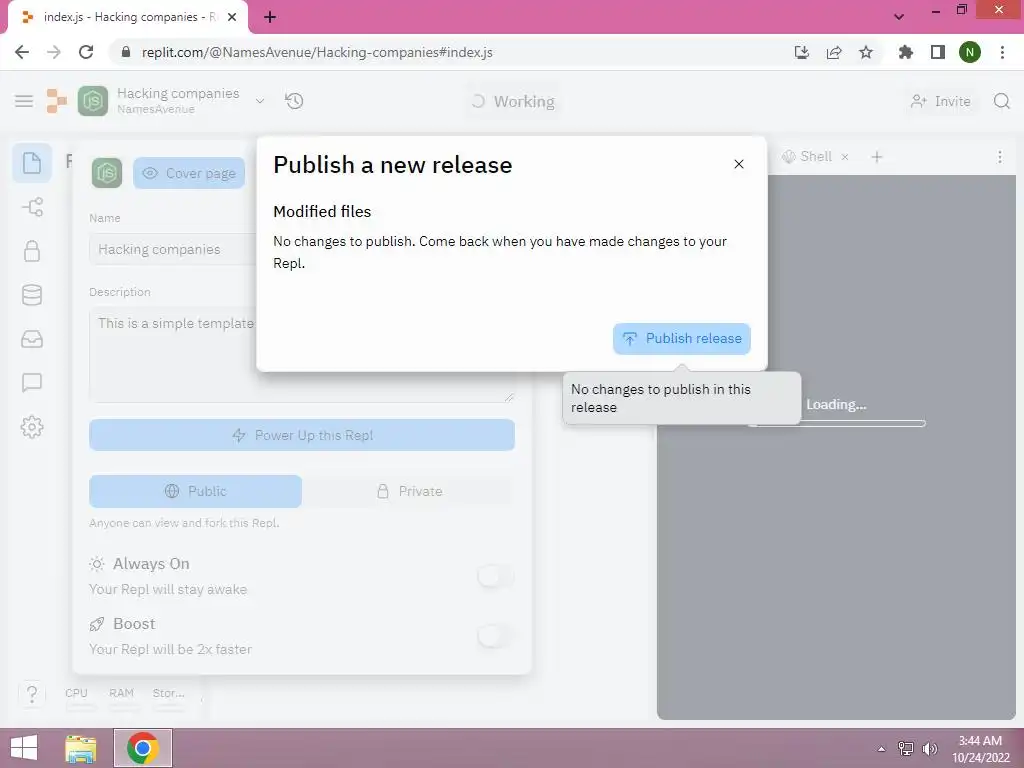This screenshot has width=1024, height=768.
Task: Select the index.js browser tab
Action: [x=128, y=17]
